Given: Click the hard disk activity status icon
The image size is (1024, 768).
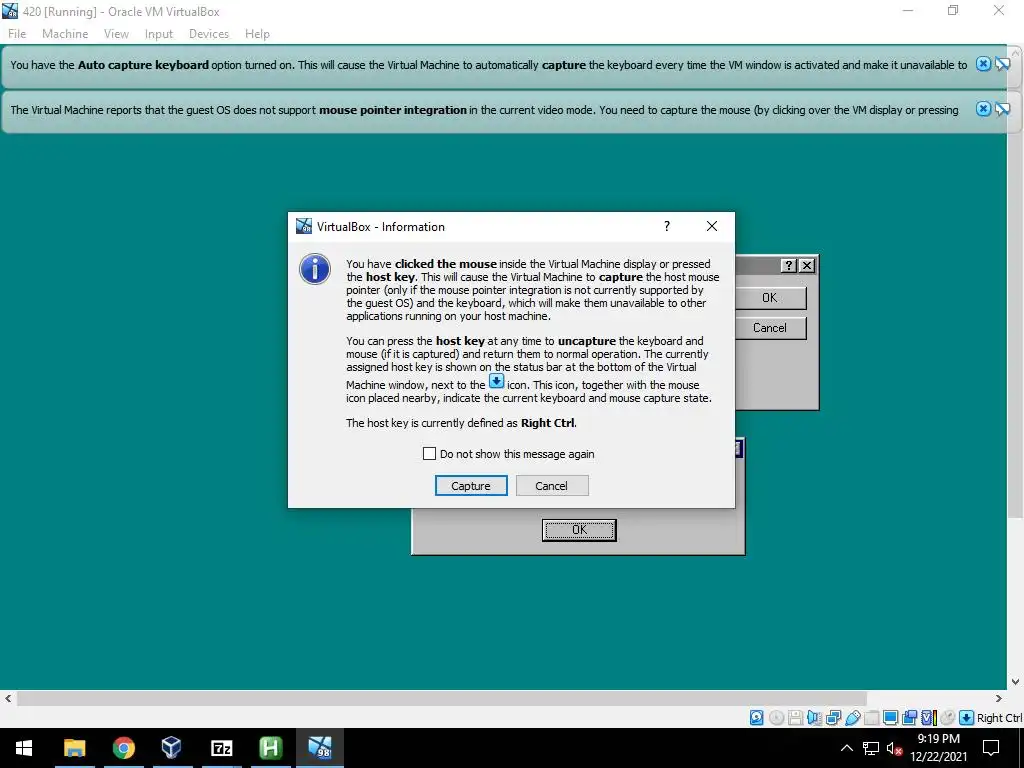Looking at the screenshot, I should 756,717.
